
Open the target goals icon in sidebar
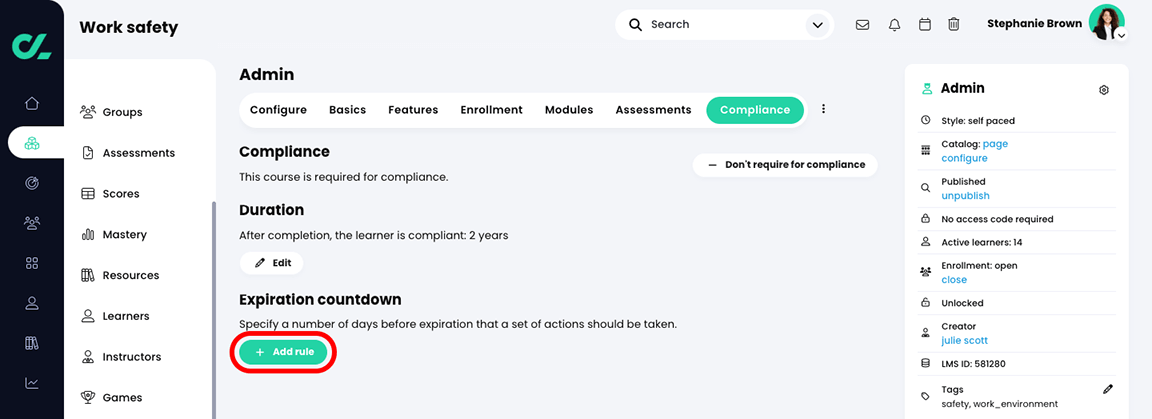pyautogui.click(x=32, y=183)
